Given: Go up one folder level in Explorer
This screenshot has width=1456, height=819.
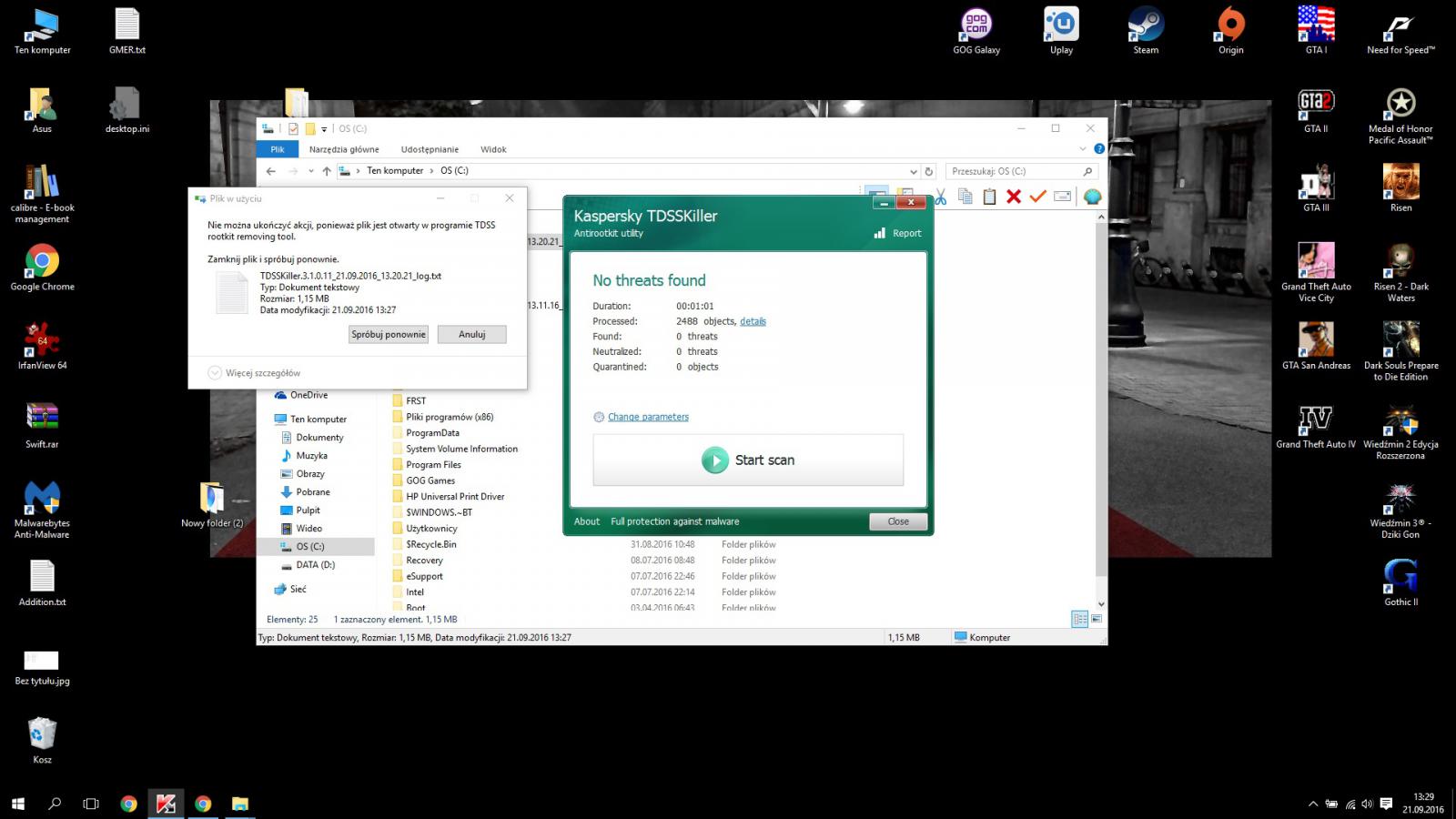Looking at the screenshot, I should pyautogui.click(x=327, y=171).
